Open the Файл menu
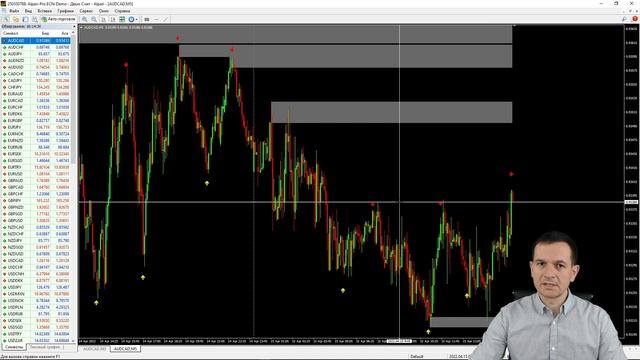 click(x=14, y=11)
